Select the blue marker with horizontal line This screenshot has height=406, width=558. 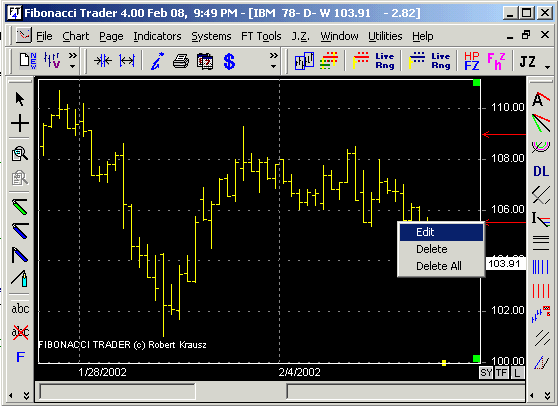[x=20, y=230]
